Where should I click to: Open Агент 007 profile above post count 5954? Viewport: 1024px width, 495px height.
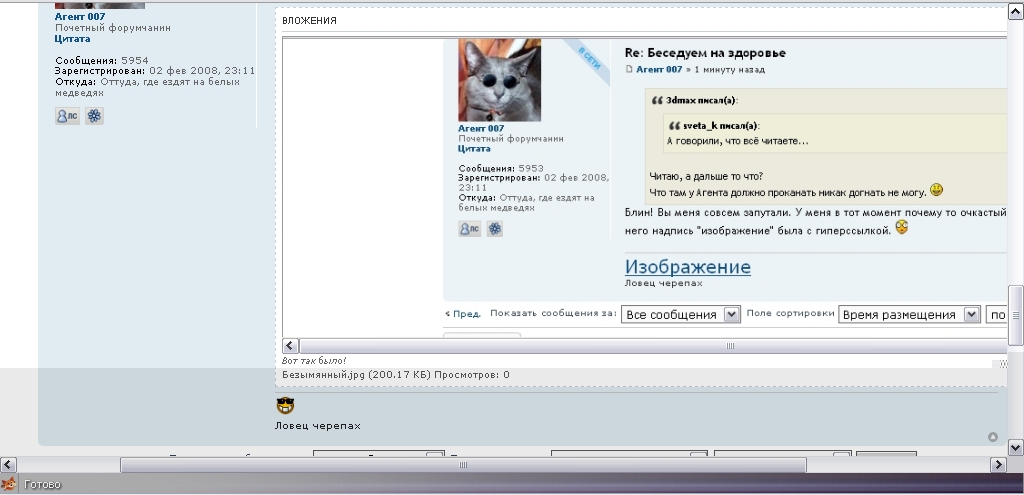[x=80, y=17]
